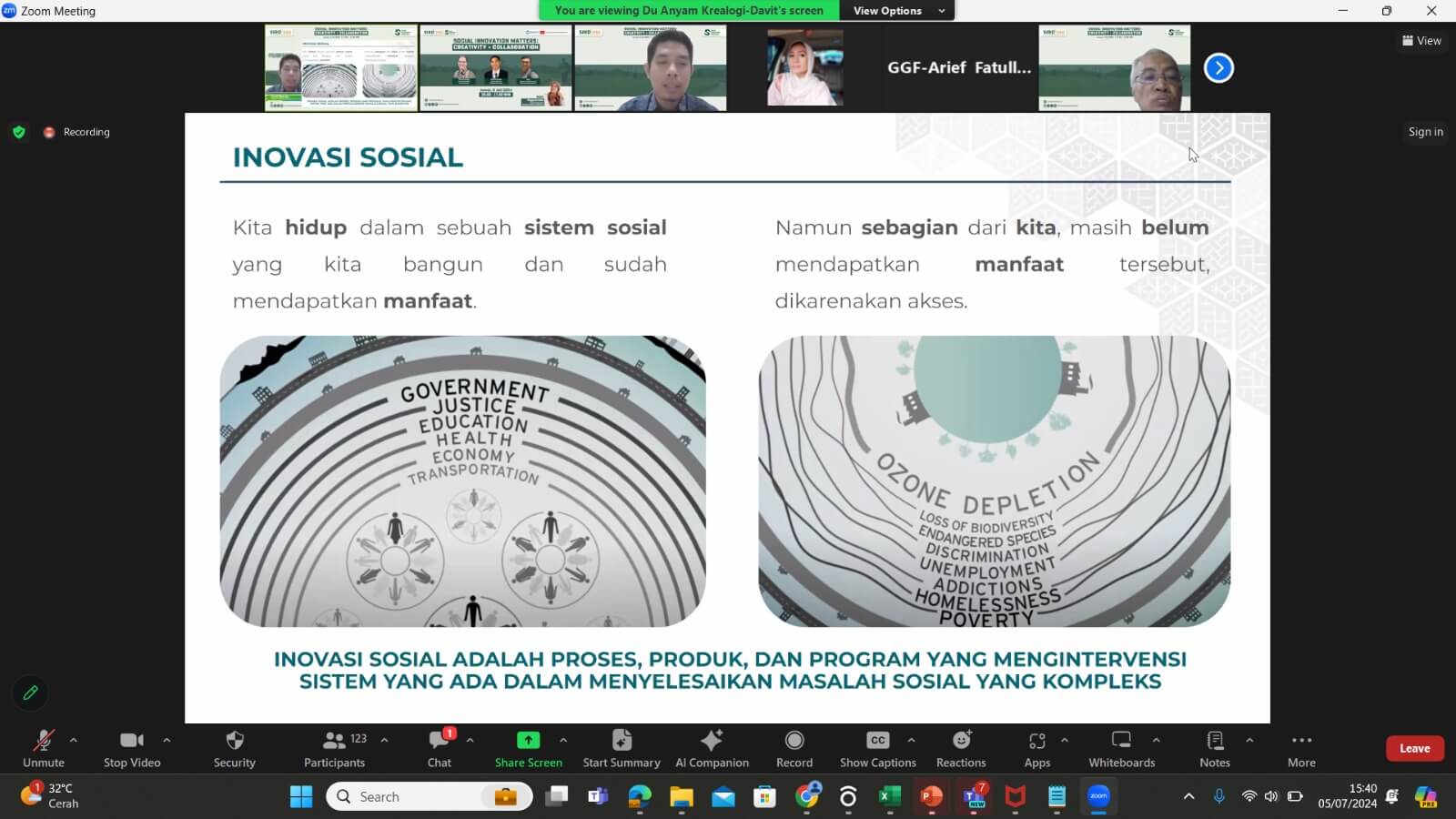1456x819 pixels.
Task: Leave the meeting
Action: point(1414,748)
